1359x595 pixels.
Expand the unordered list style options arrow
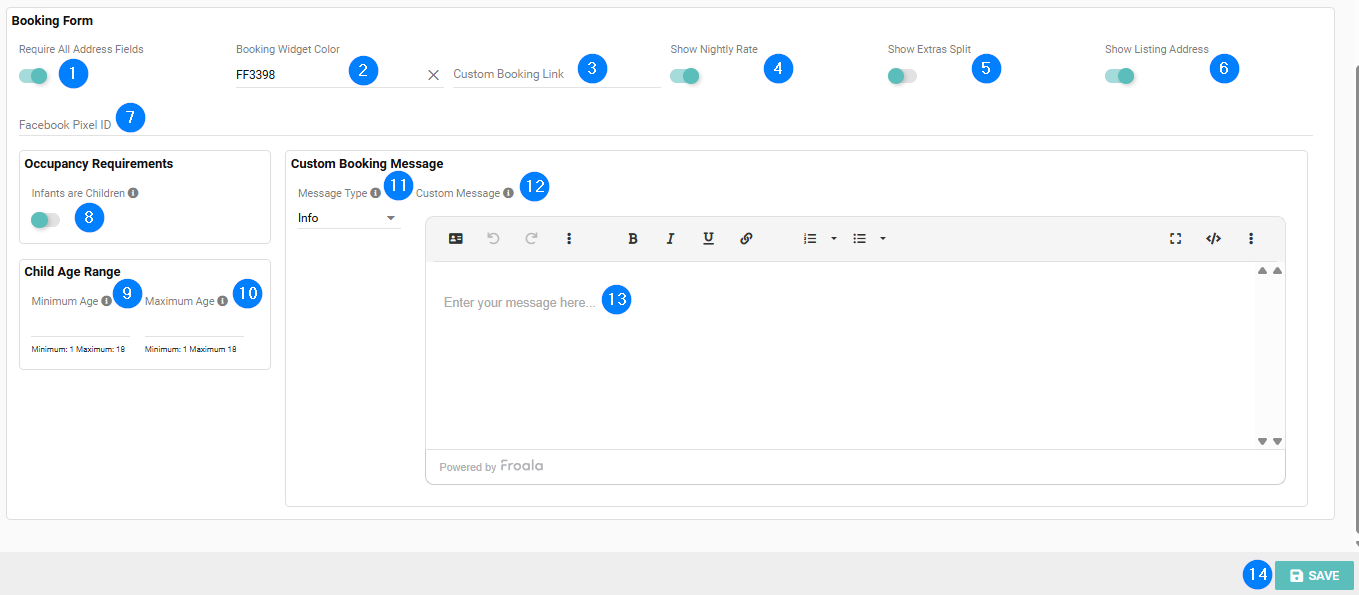[x=883, y=239]
